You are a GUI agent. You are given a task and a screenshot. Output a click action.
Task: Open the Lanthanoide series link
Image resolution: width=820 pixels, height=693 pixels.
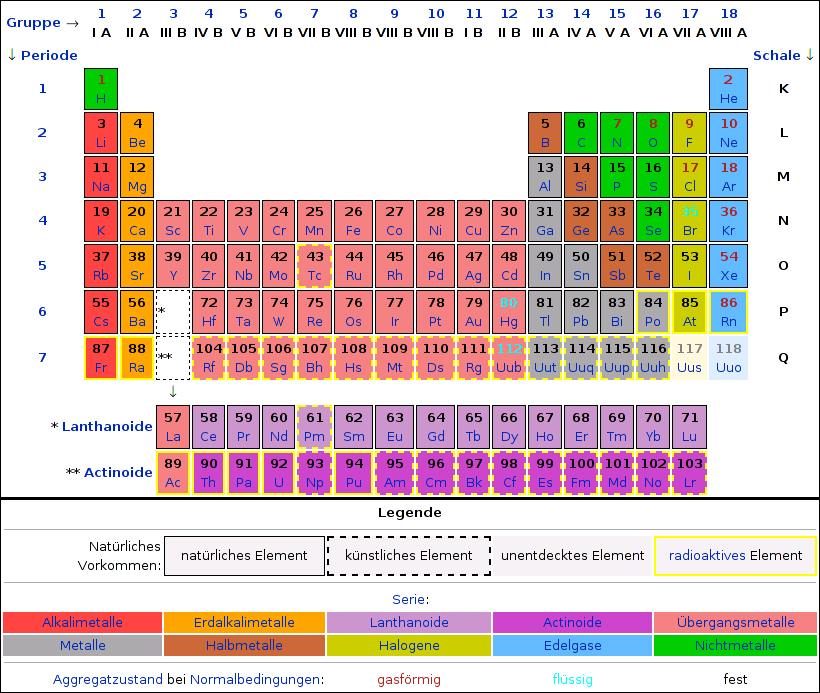tap(107, 426)
